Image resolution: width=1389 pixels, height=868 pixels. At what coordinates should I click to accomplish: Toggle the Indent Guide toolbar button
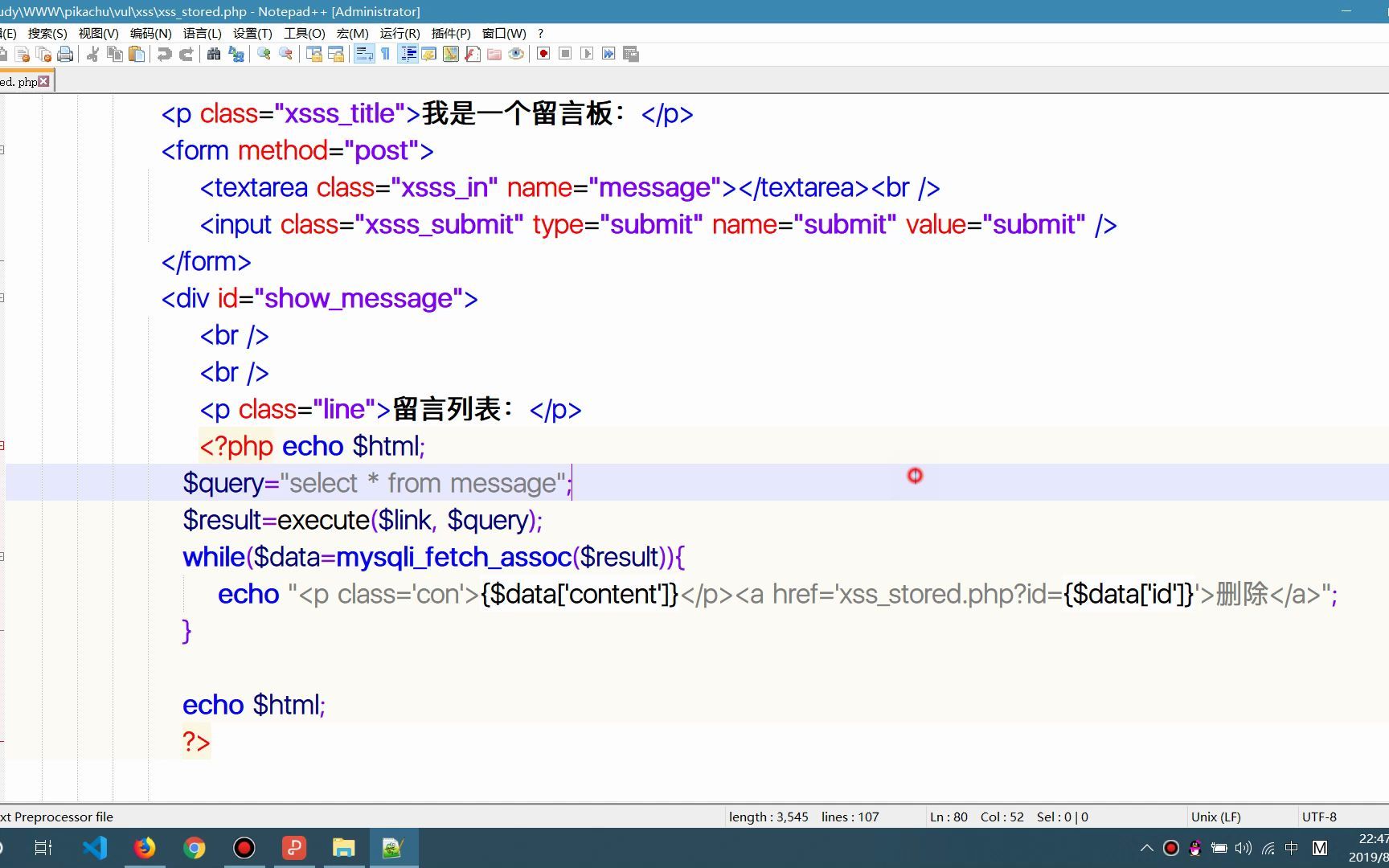click(408, 54)
